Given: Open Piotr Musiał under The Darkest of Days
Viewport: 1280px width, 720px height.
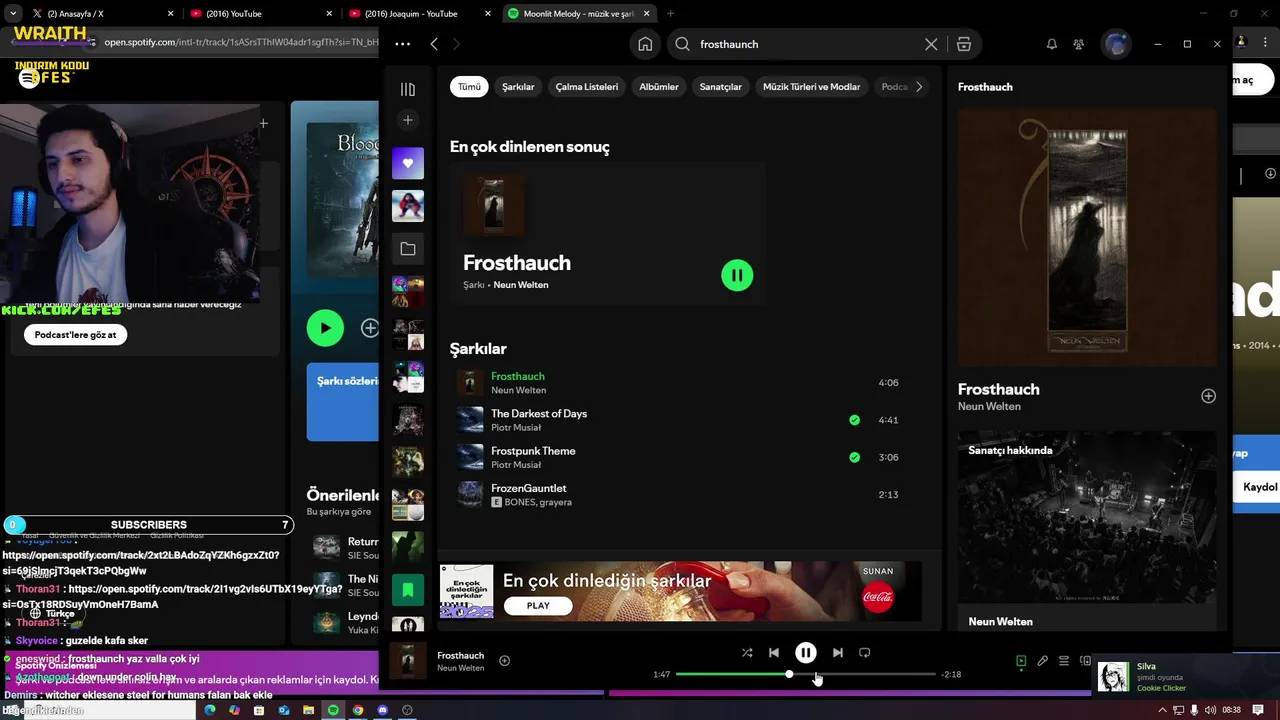Looking at the screenshot, I should coord(516,427).
